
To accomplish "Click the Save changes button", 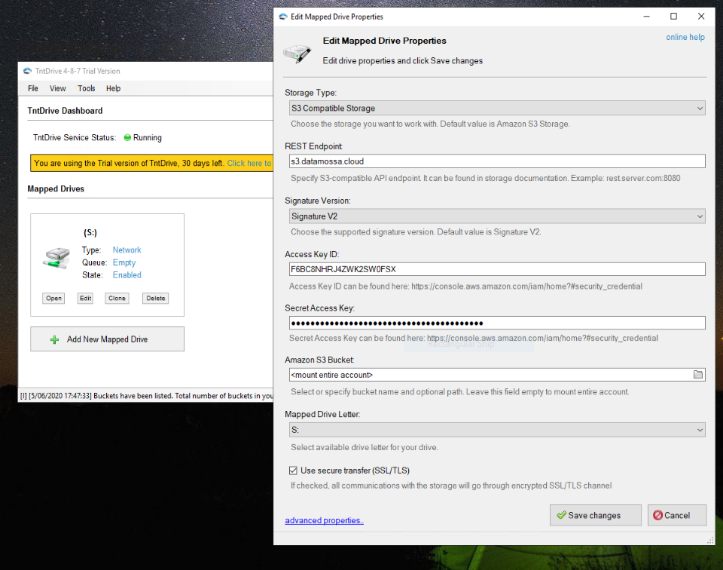I will tap(595, 515).
